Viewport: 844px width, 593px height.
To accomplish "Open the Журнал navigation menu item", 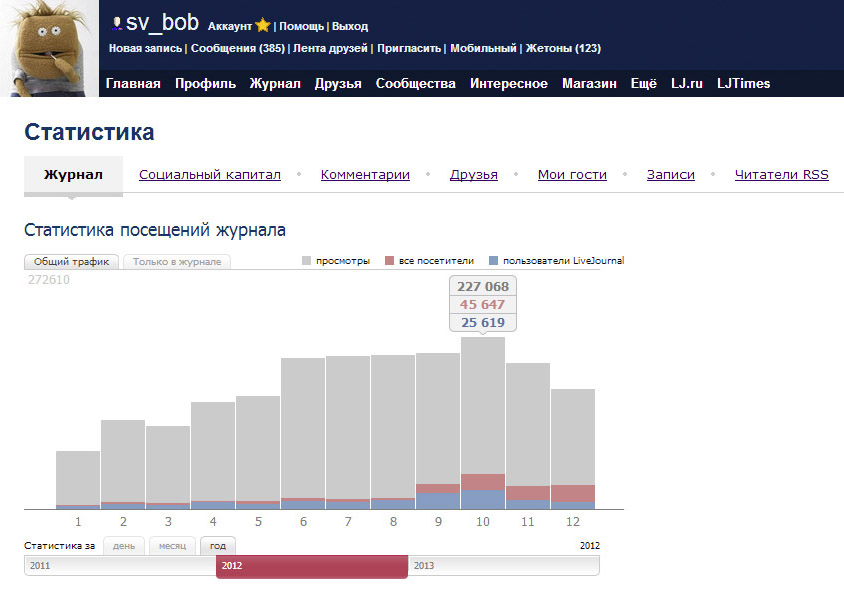I will pos(275,83).
